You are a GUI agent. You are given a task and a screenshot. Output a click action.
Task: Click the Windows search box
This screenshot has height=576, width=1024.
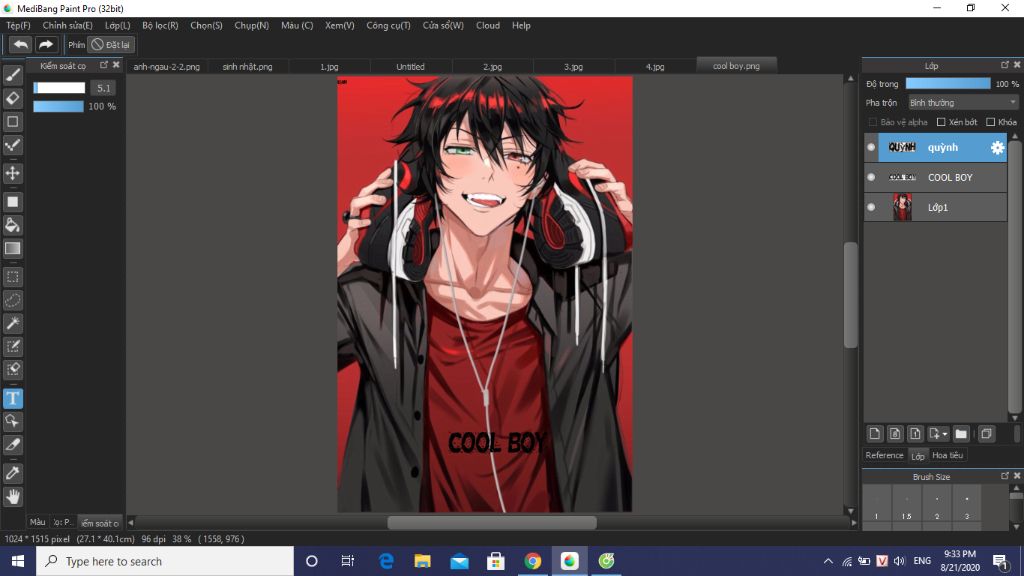[x=165, y=561]
